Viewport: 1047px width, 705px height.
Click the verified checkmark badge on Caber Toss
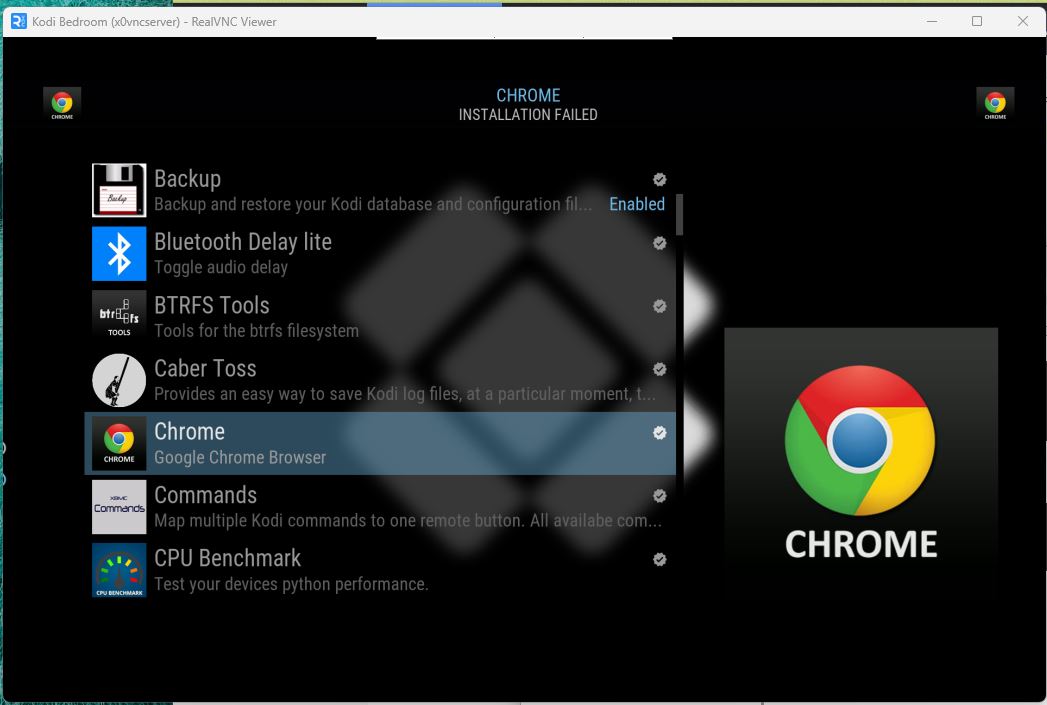[660, 369]
